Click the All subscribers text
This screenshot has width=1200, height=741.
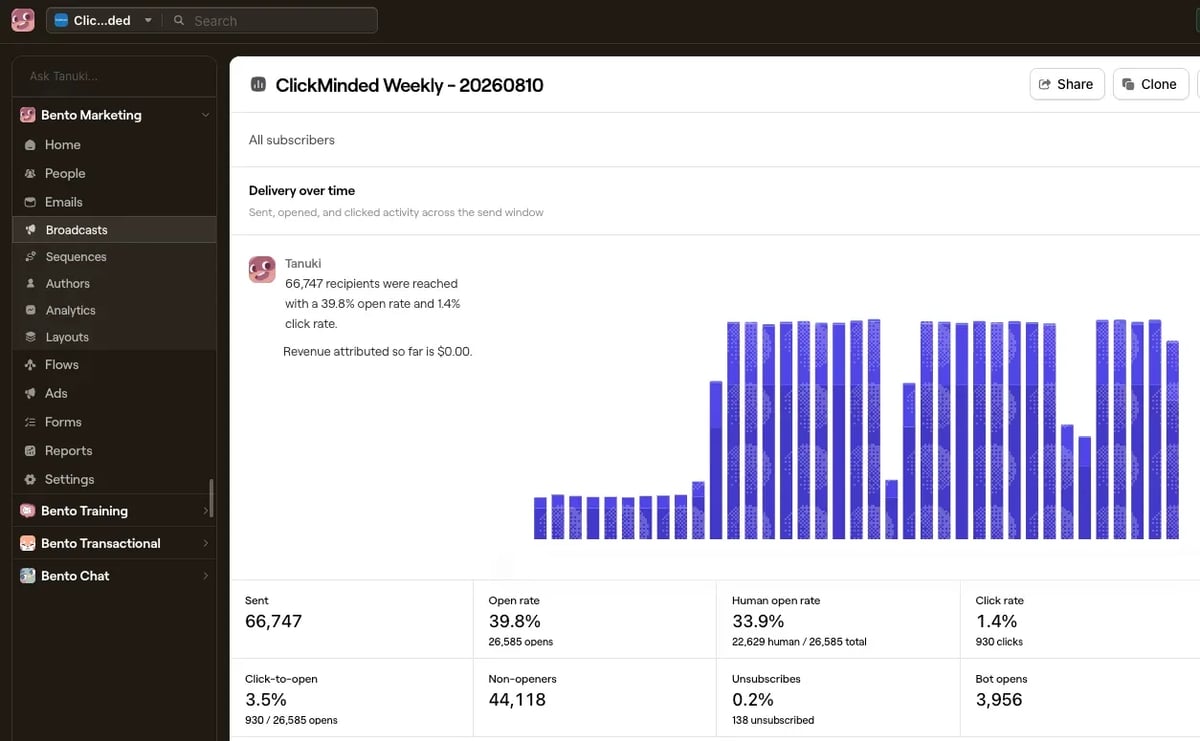pos(292,140)
